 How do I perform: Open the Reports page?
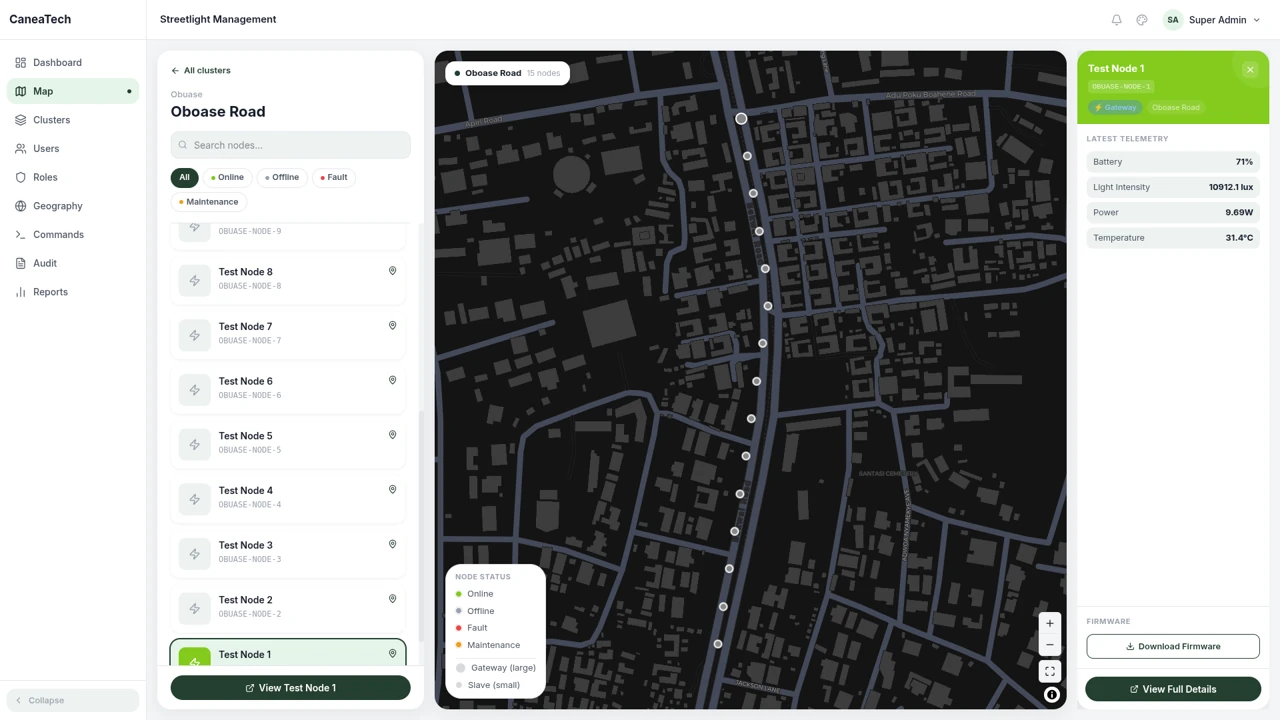(73, 292)
